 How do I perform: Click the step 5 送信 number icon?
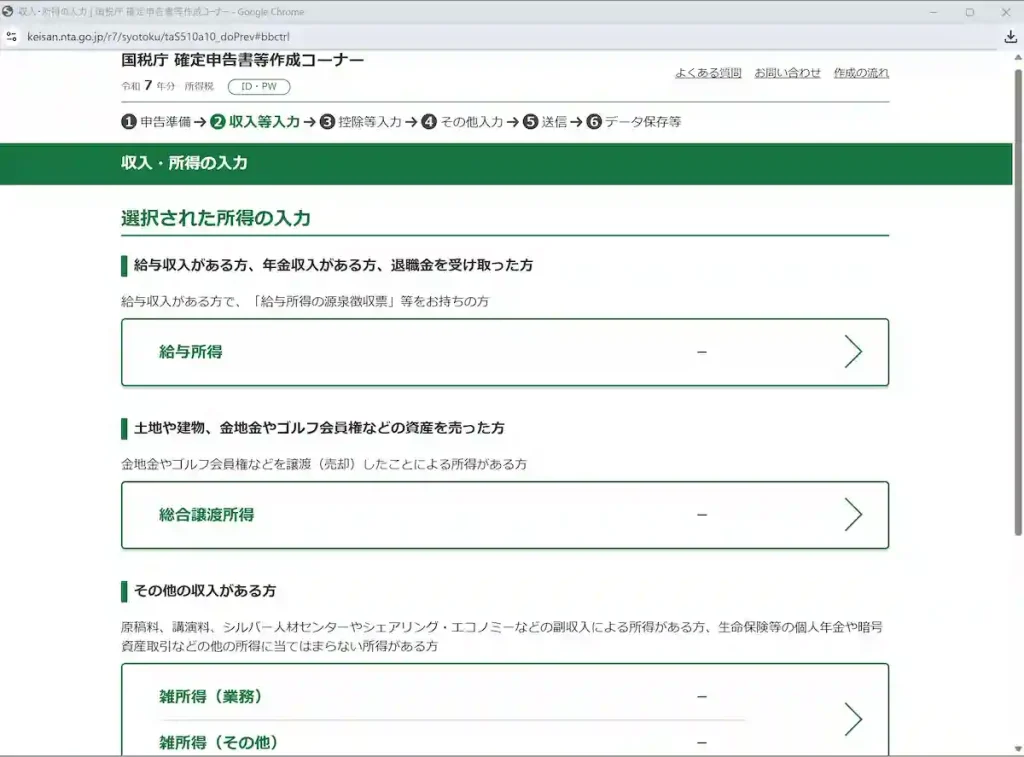point(531,122)
